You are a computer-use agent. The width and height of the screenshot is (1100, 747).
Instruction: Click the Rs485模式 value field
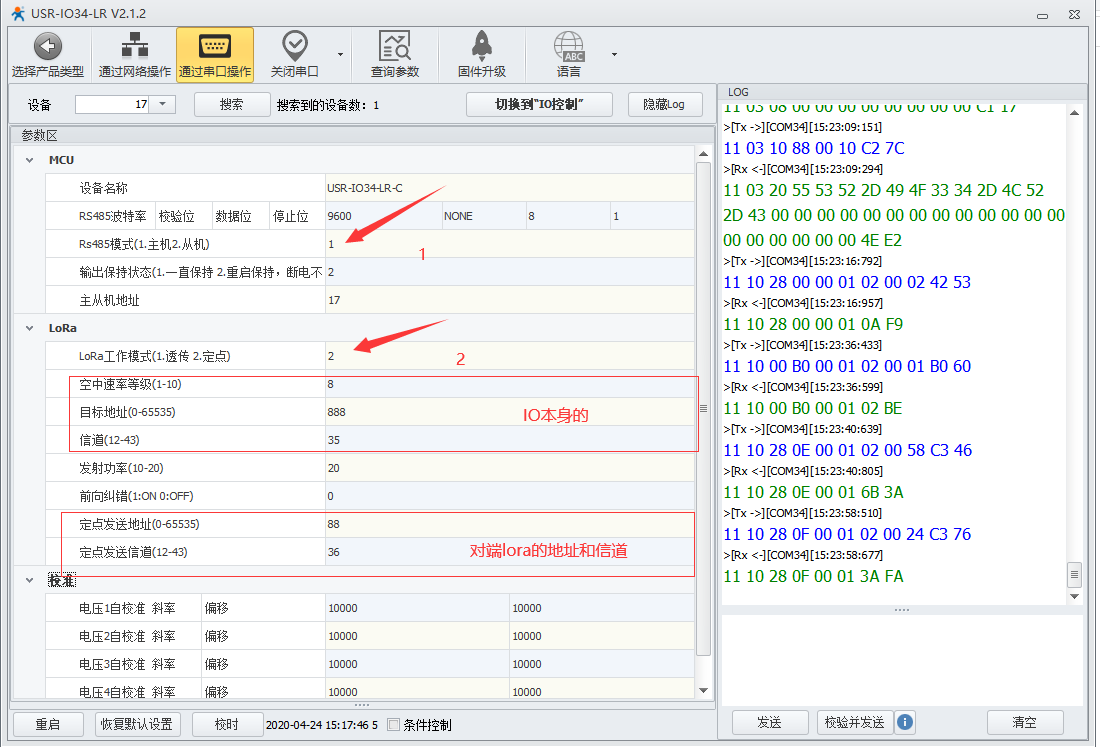point(509,244)
